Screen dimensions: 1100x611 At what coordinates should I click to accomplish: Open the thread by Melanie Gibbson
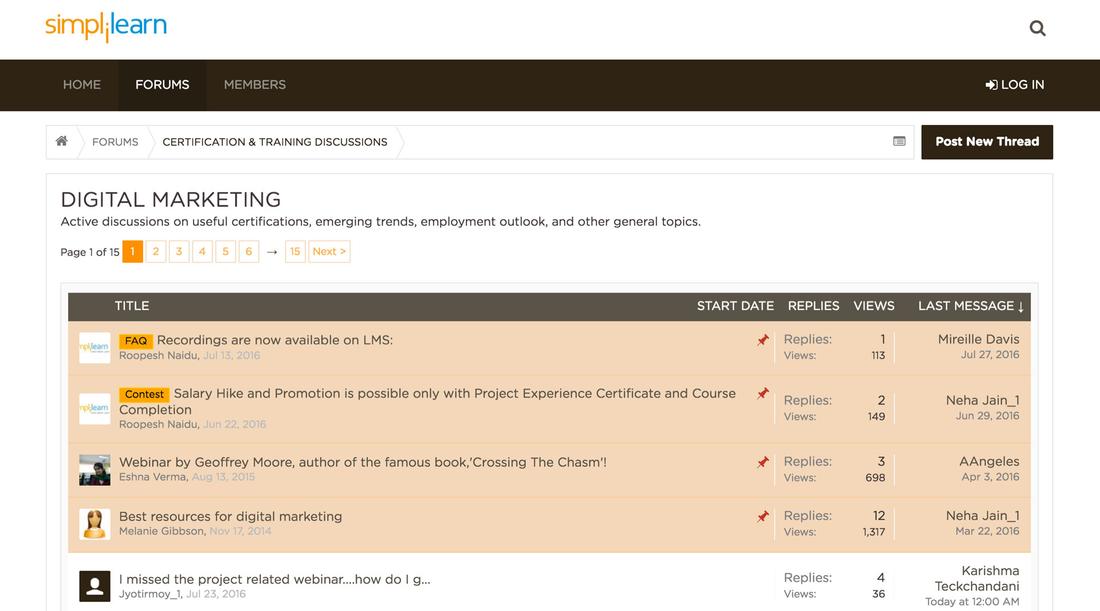tap(230, 516)
